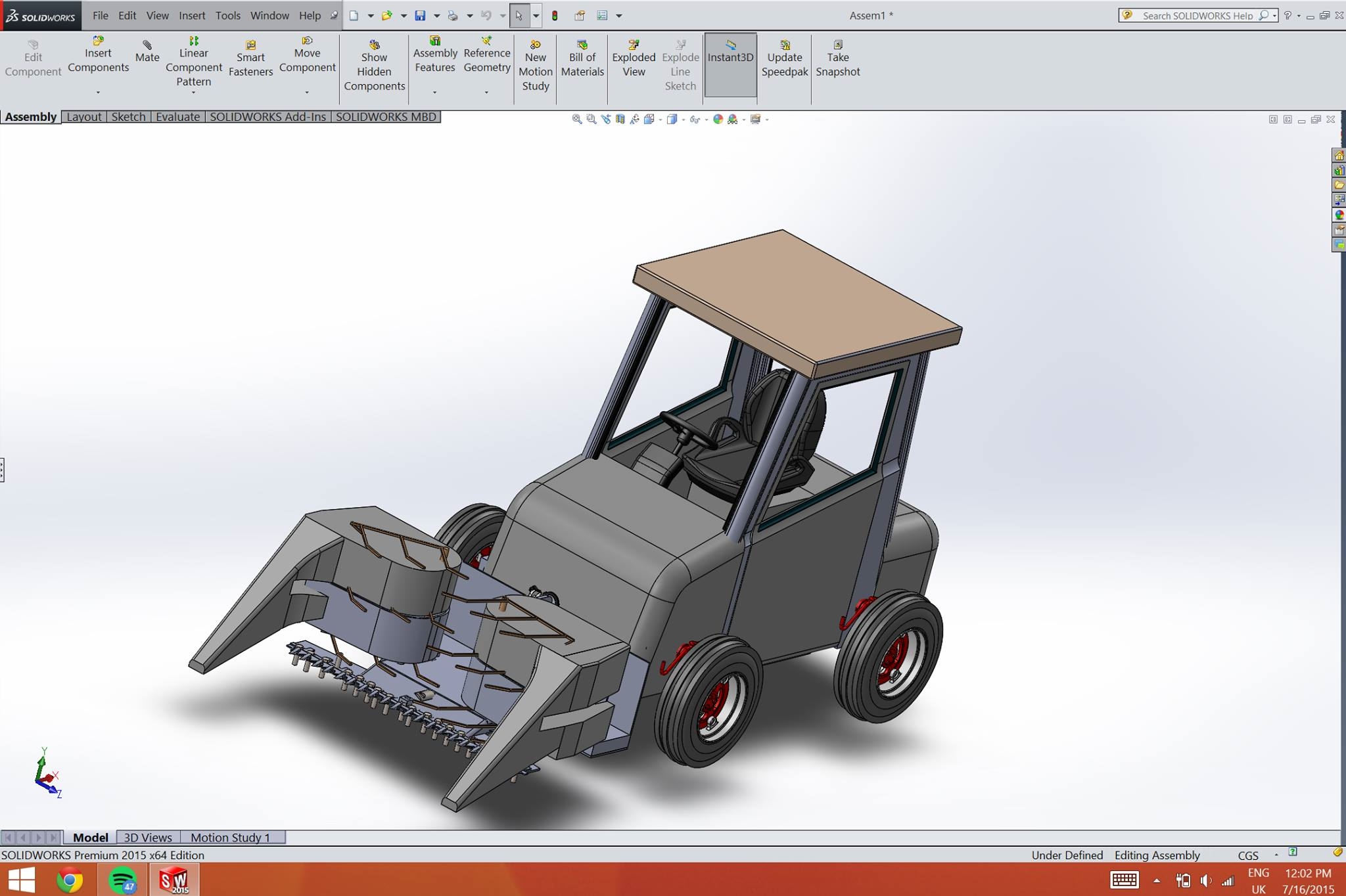
Task: Expand the Assembly Features dropdown arrow
Action: [x=434, y=93]
